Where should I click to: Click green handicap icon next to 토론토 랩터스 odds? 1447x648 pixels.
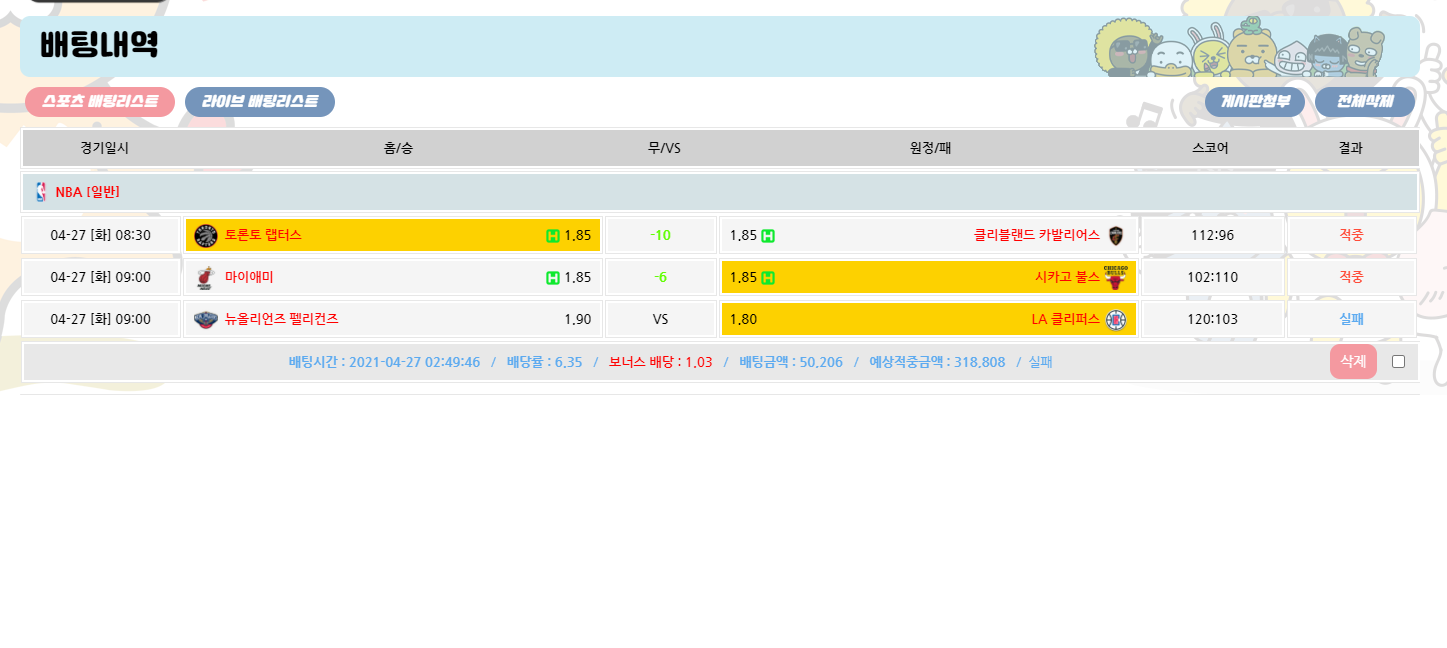[552, 236]
